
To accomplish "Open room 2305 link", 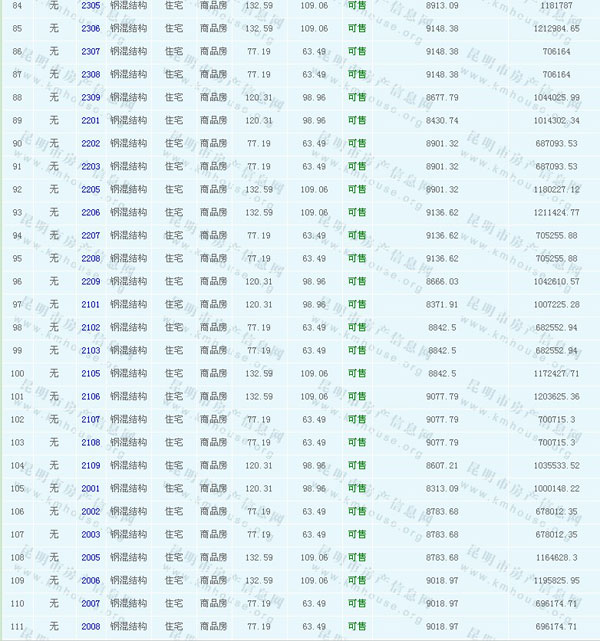I will [x=90, y=5].
